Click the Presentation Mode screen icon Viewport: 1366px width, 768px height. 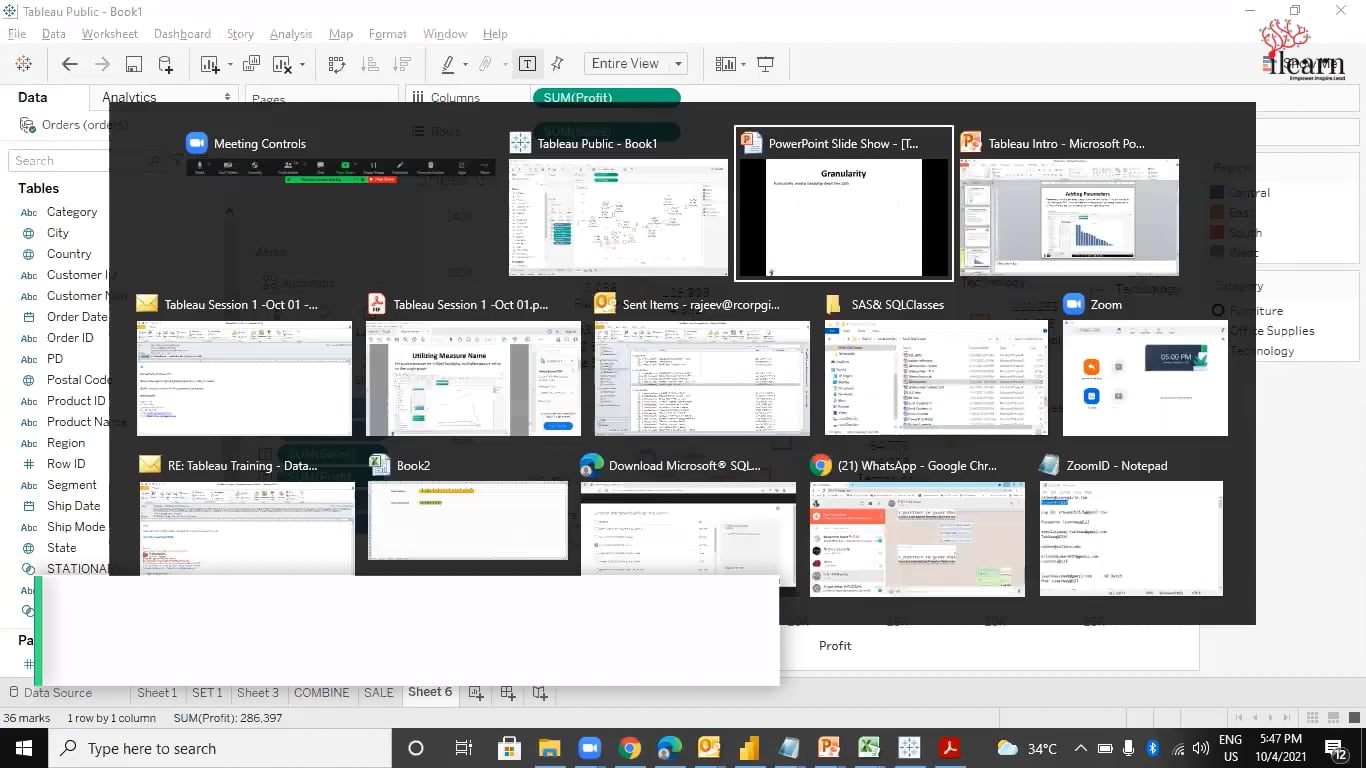(766, 64)
